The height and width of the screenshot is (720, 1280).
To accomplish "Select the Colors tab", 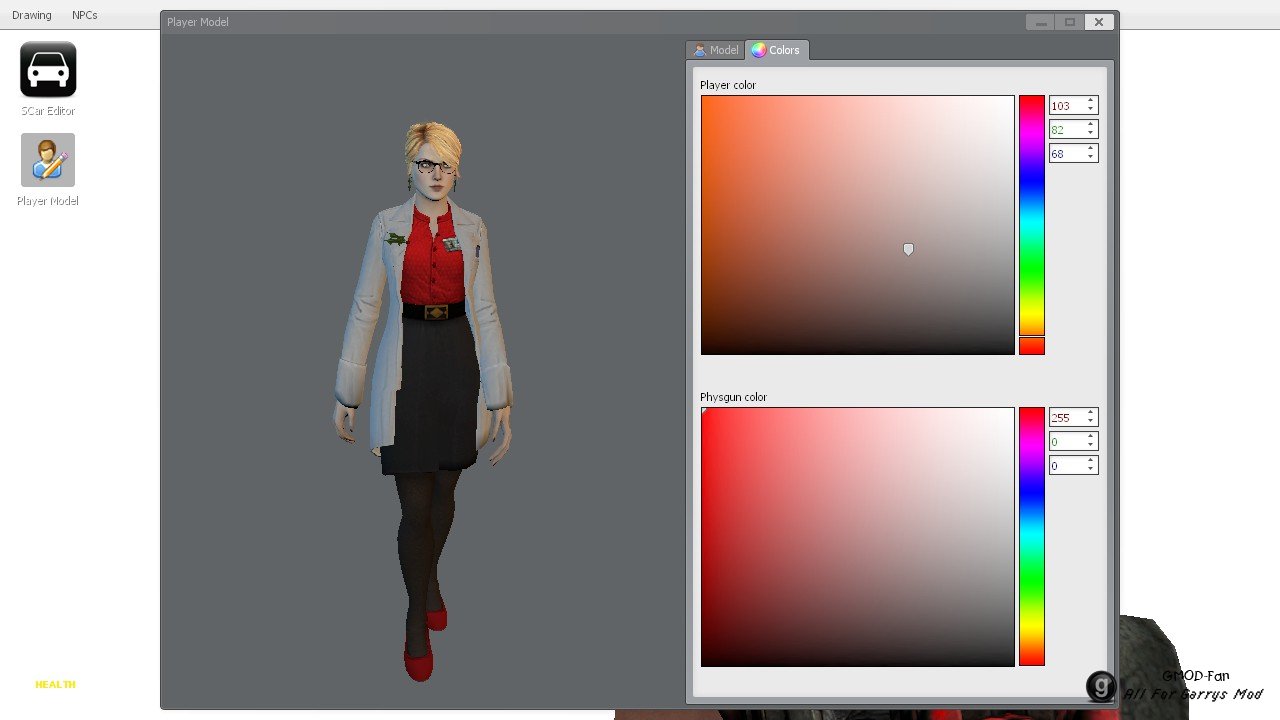I will [777, 50].
